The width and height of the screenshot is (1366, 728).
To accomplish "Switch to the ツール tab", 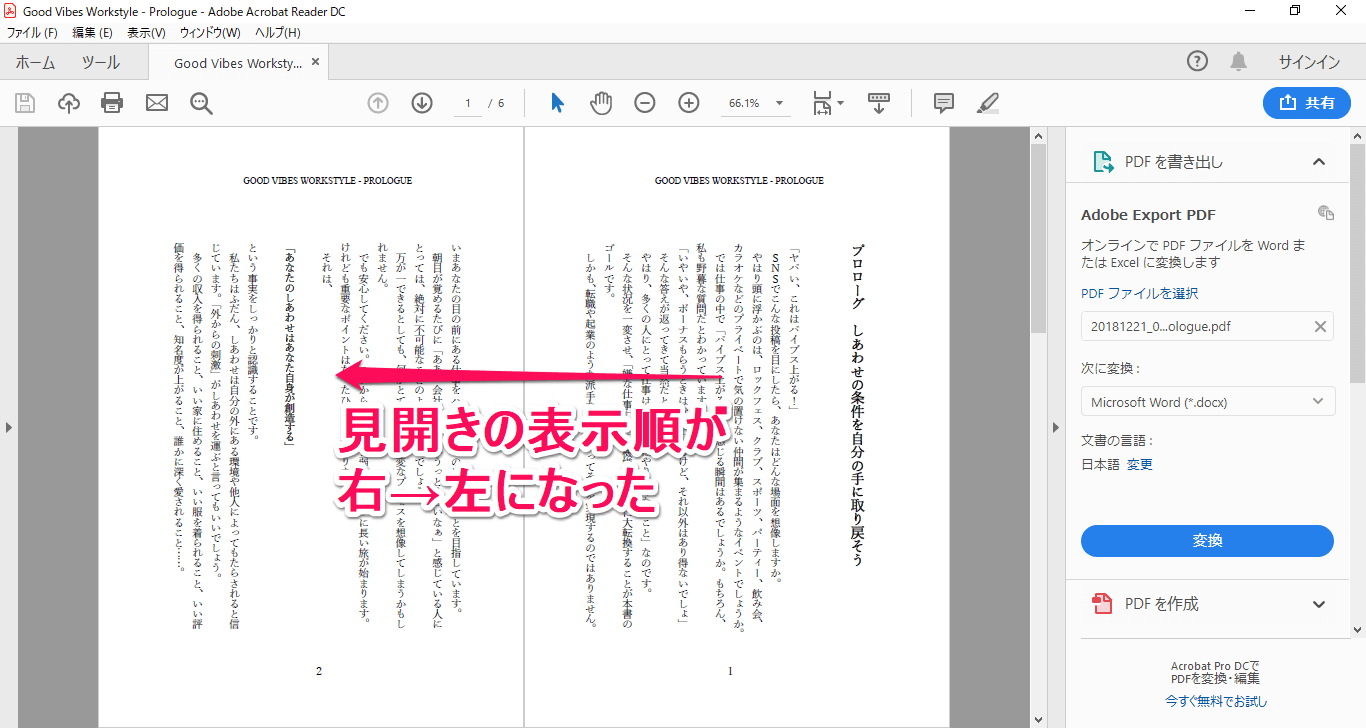I will pyautogui.click(x=101, y=62).
